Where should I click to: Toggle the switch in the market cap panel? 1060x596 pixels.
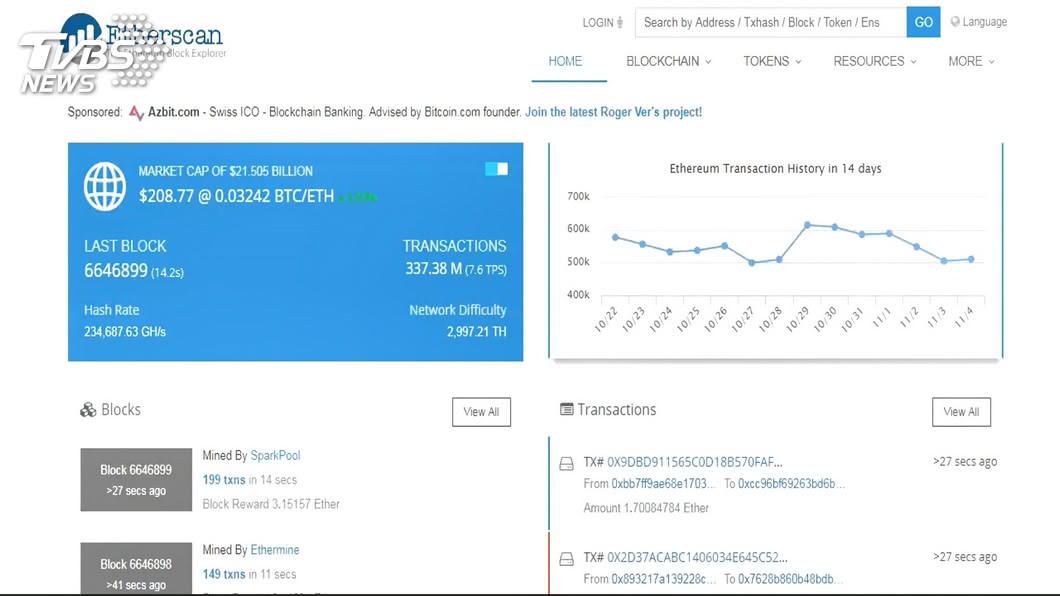tap(496, 169)
